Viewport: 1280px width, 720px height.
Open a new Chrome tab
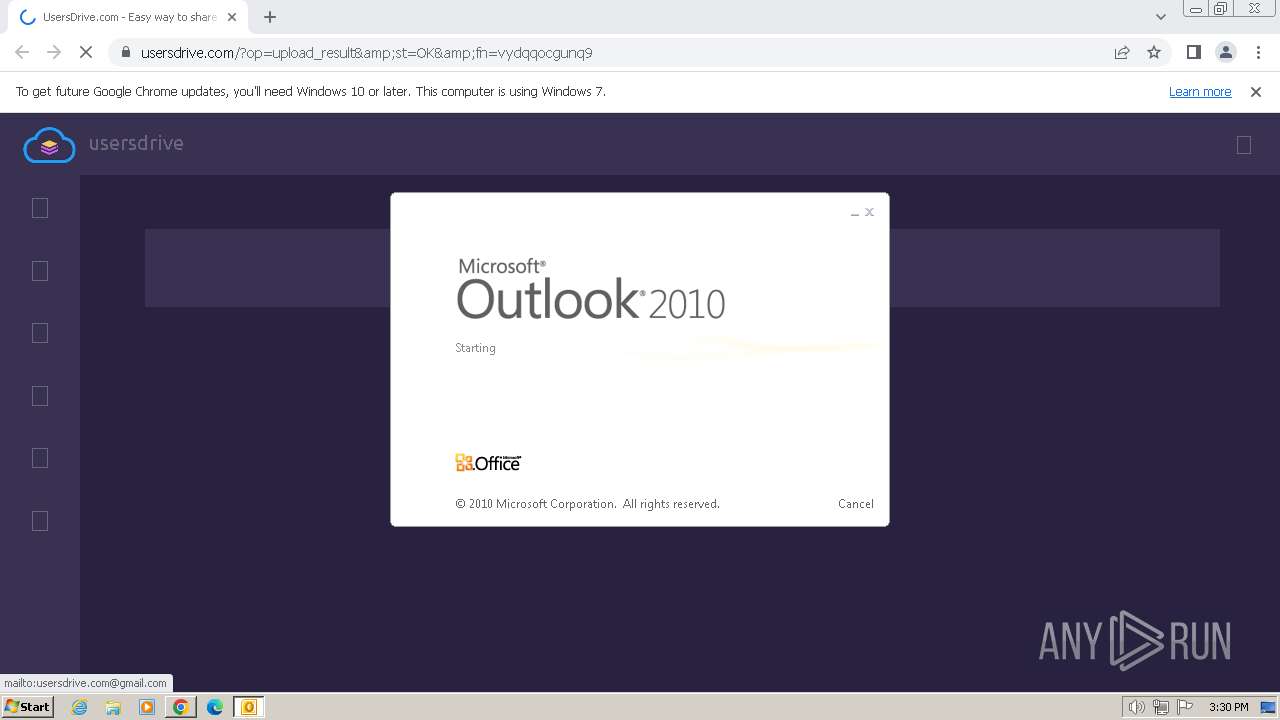click(x=270, y=17)
